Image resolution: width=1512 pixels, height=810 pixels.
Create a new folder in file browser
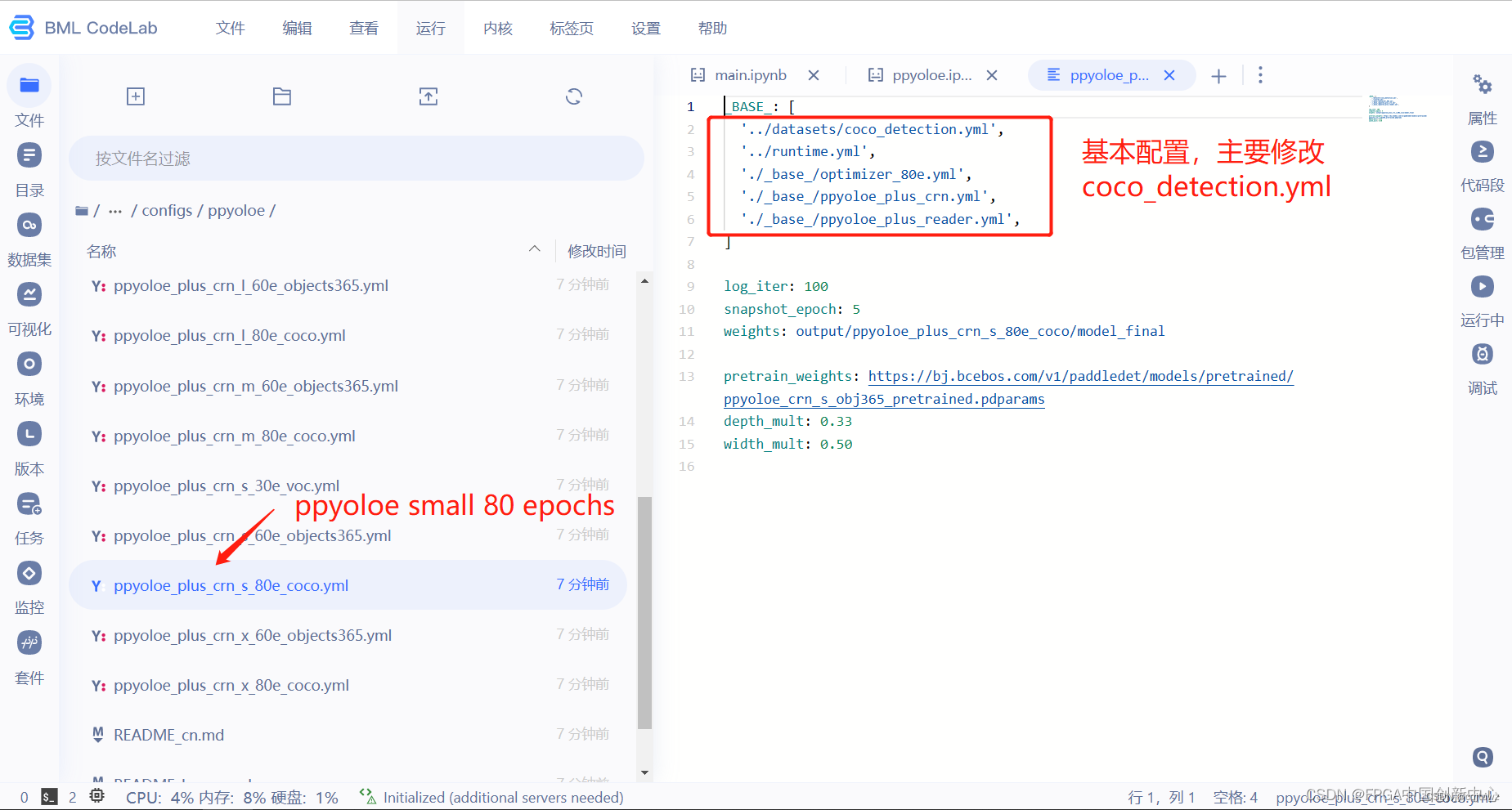[282, 96]
